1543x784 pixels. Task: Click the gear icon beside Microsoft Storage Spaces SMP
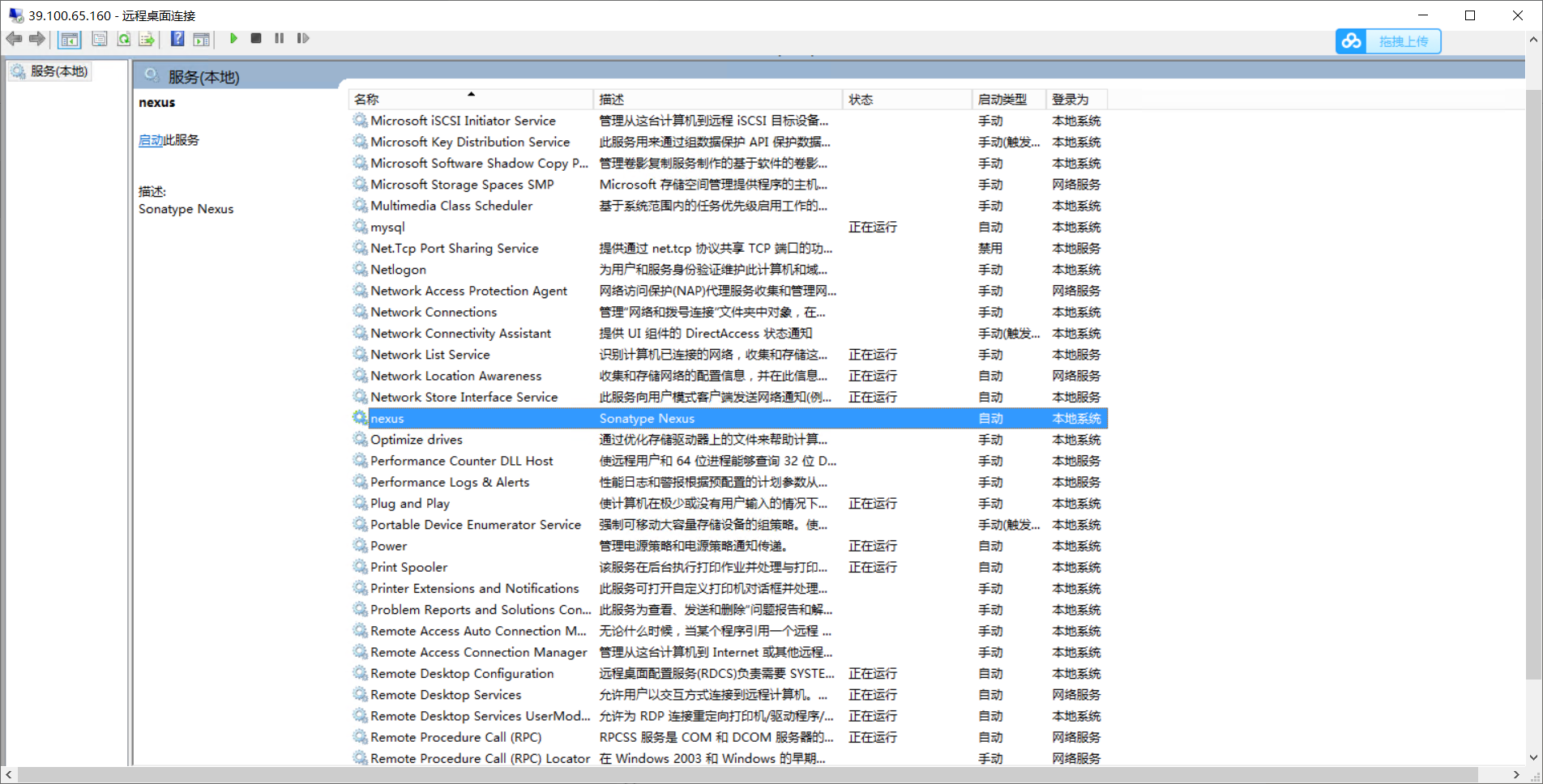tap(360, 184)
